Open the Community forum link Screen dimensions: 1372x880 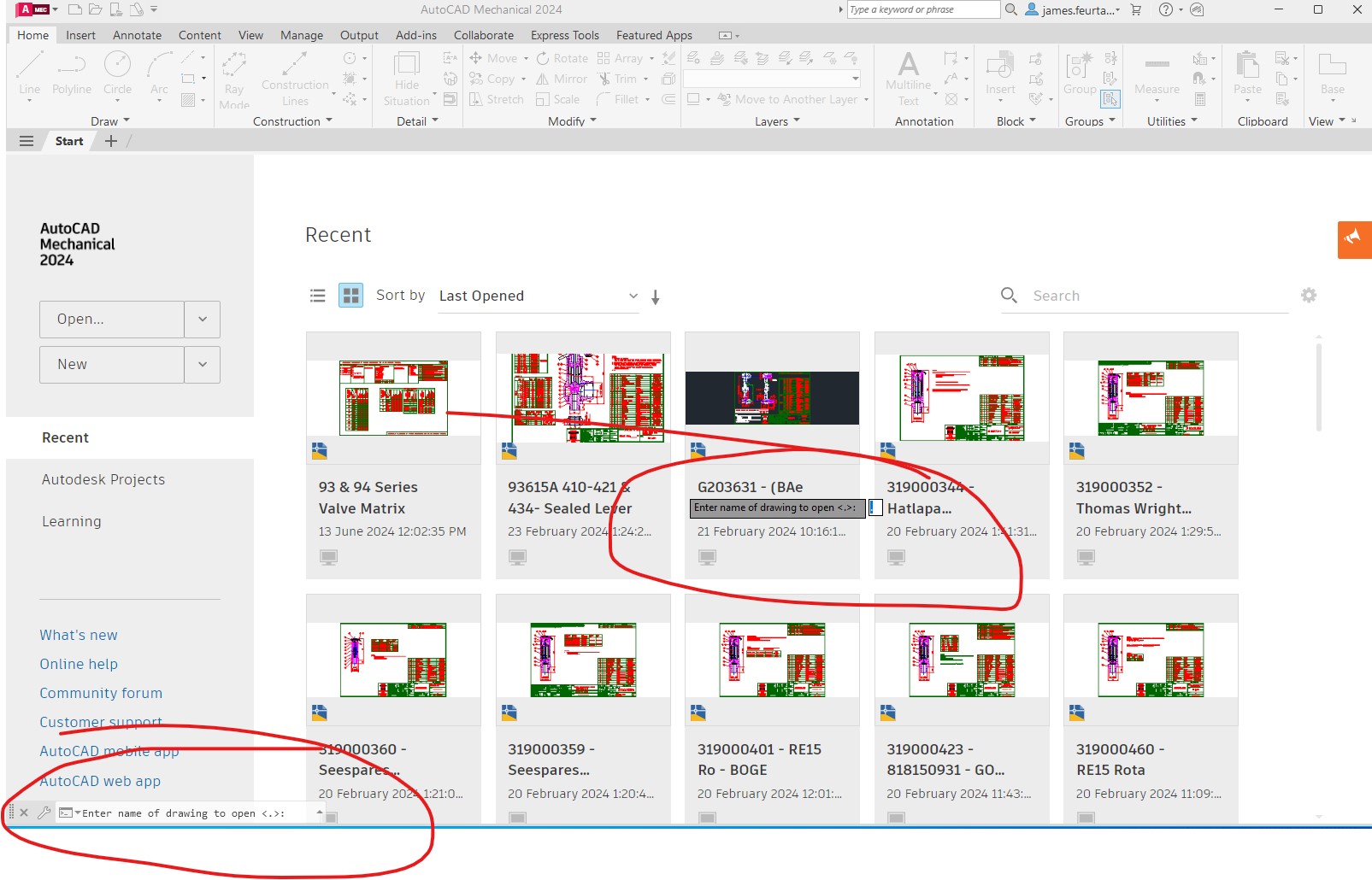101,693
